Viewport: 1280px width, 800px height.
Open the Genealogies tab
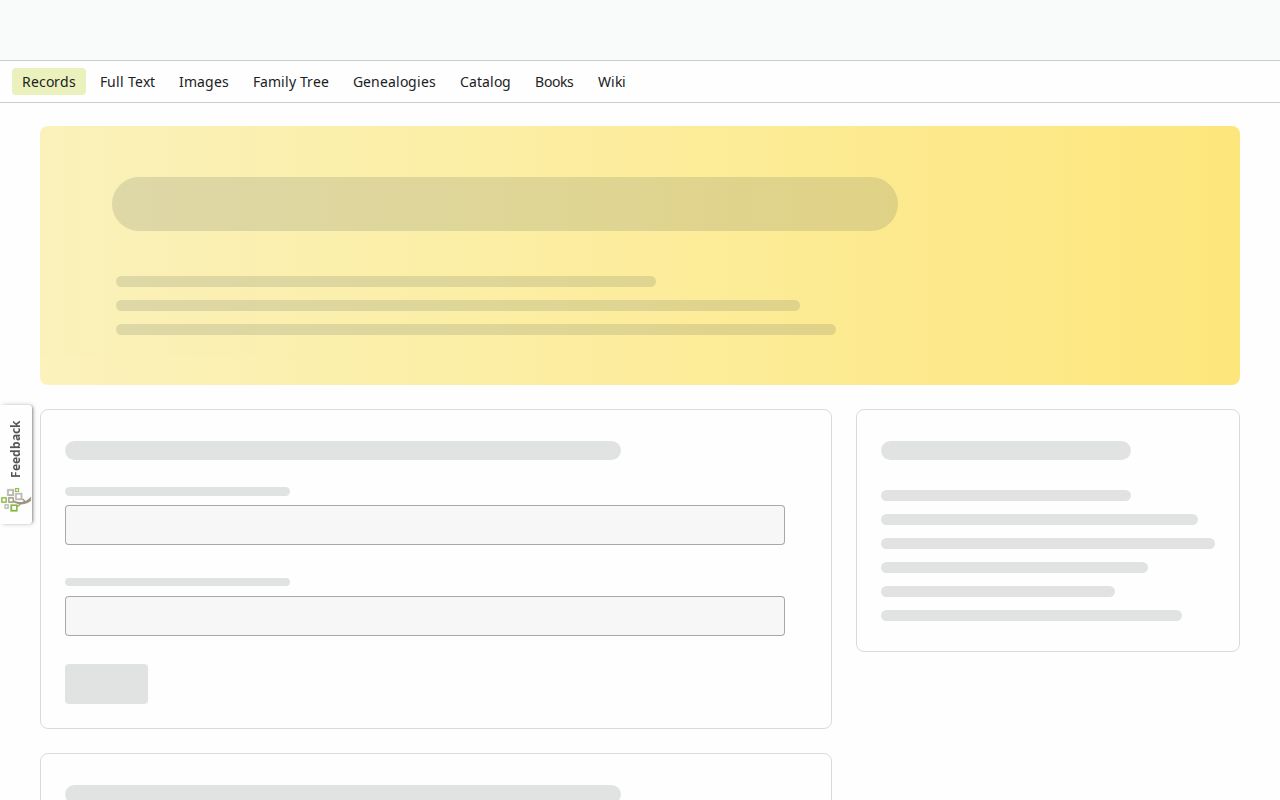click(394, 82)
